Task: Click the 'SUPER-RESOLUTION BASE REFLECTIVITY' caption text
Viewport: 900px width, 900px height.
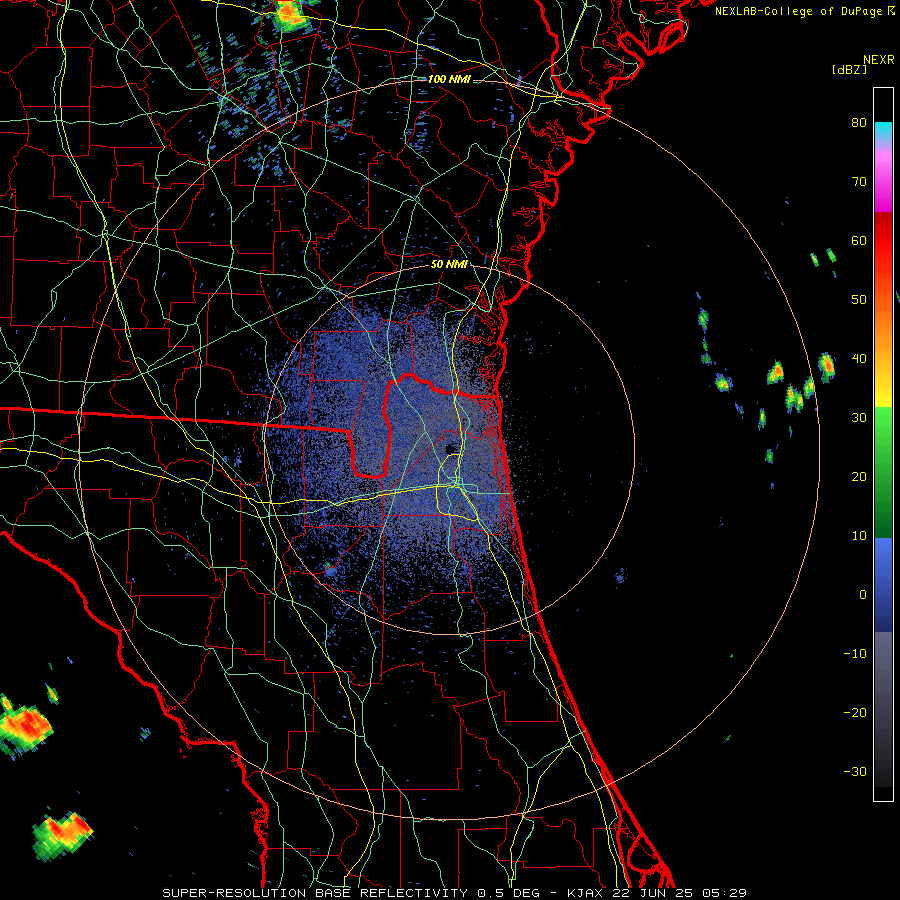Action: (x=316, y=893)
